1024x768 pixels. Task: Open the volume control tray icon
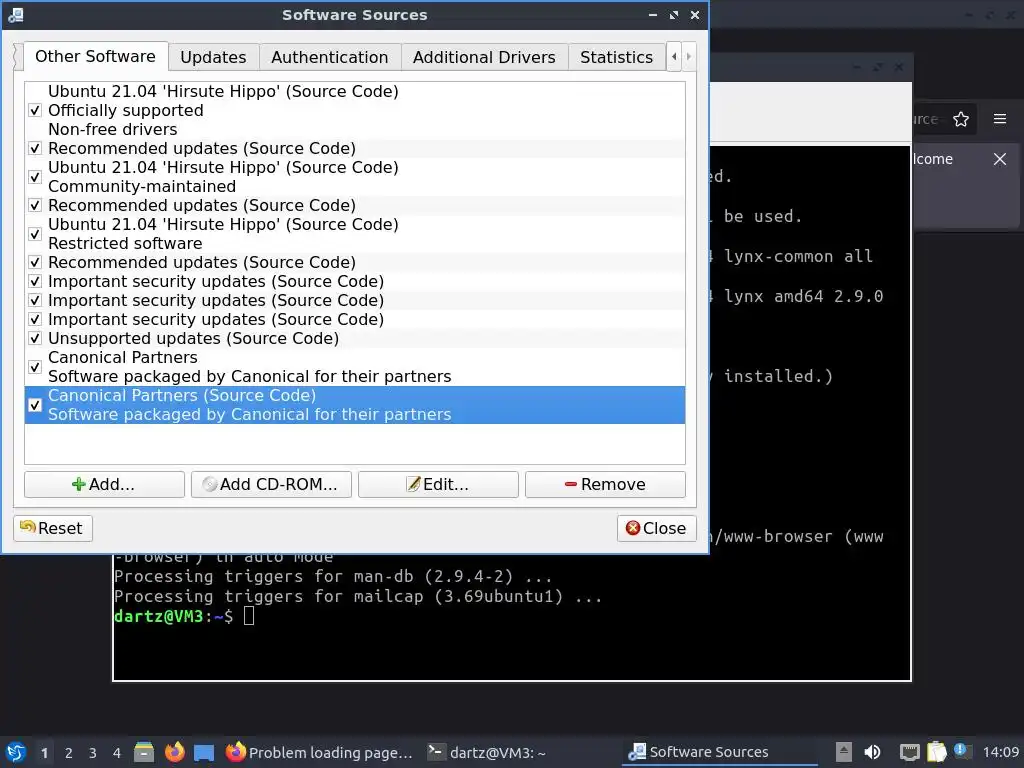872,752
